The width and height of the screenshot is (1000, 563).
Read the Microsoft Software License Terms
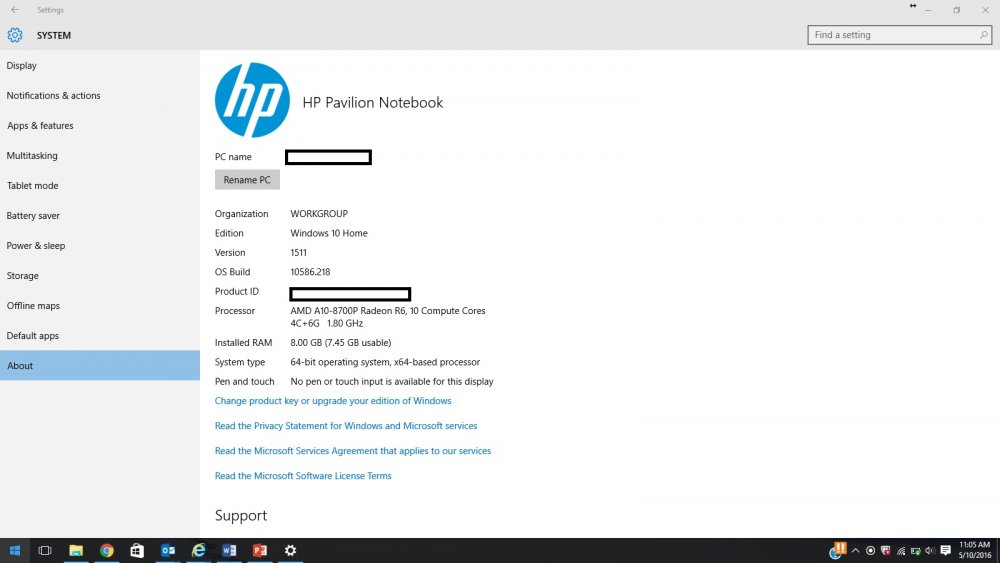point(303,476)
